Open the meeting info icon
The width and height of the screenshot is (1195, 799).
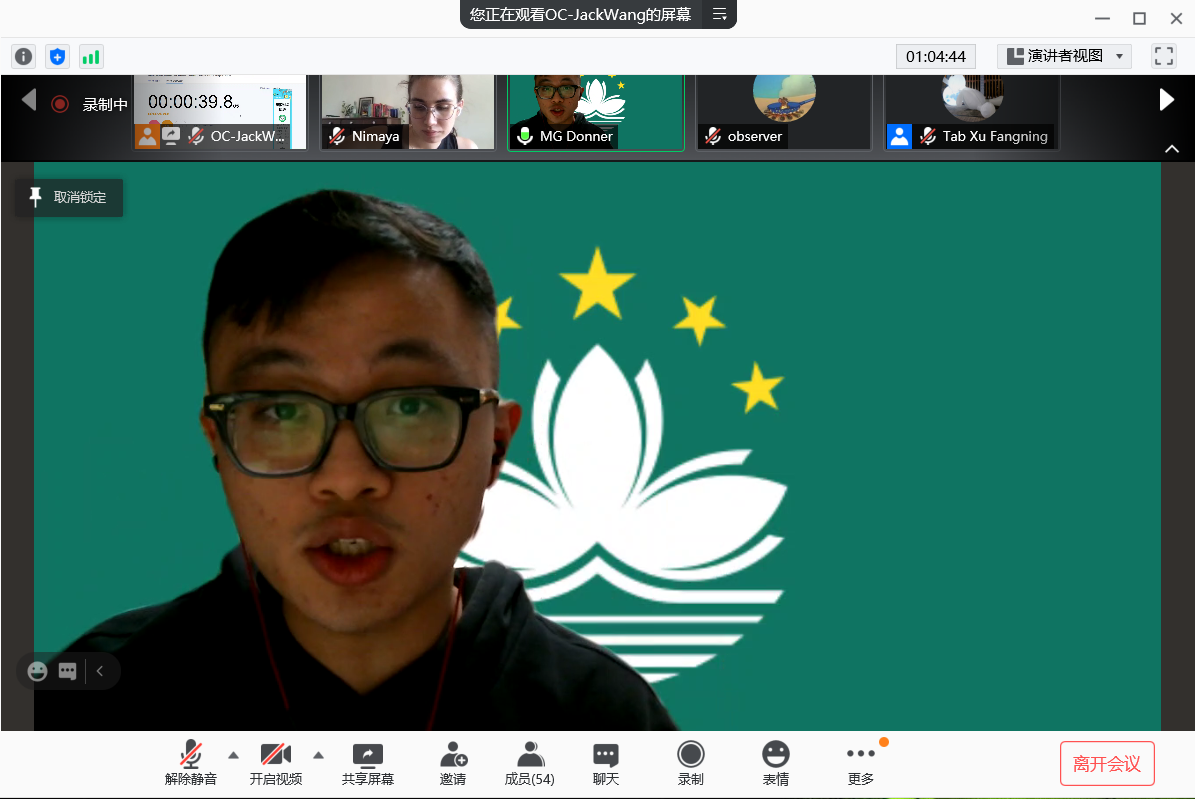coord(24,56)
